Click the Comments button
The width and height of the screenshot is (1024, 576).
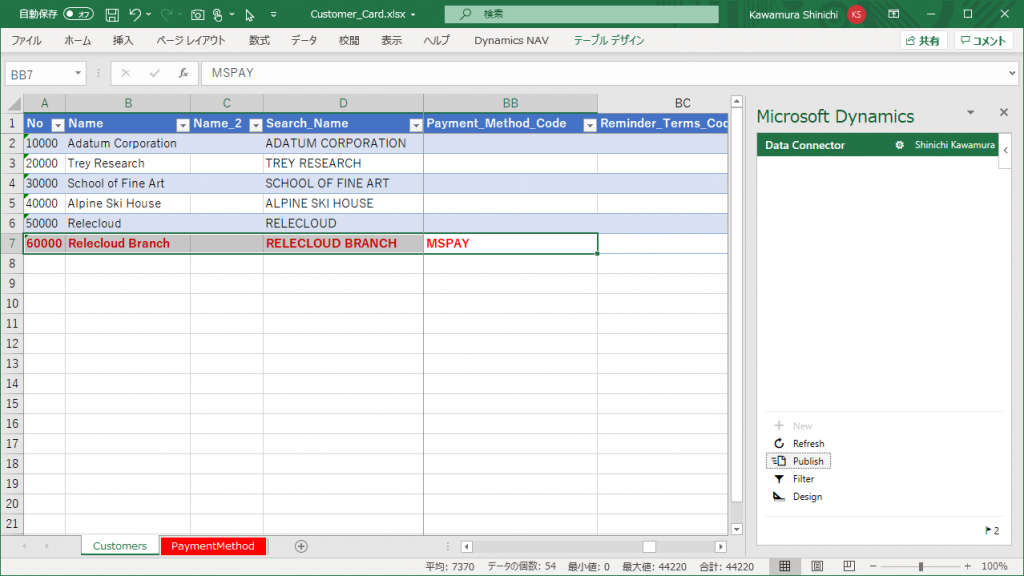click(x=983, y=41)
